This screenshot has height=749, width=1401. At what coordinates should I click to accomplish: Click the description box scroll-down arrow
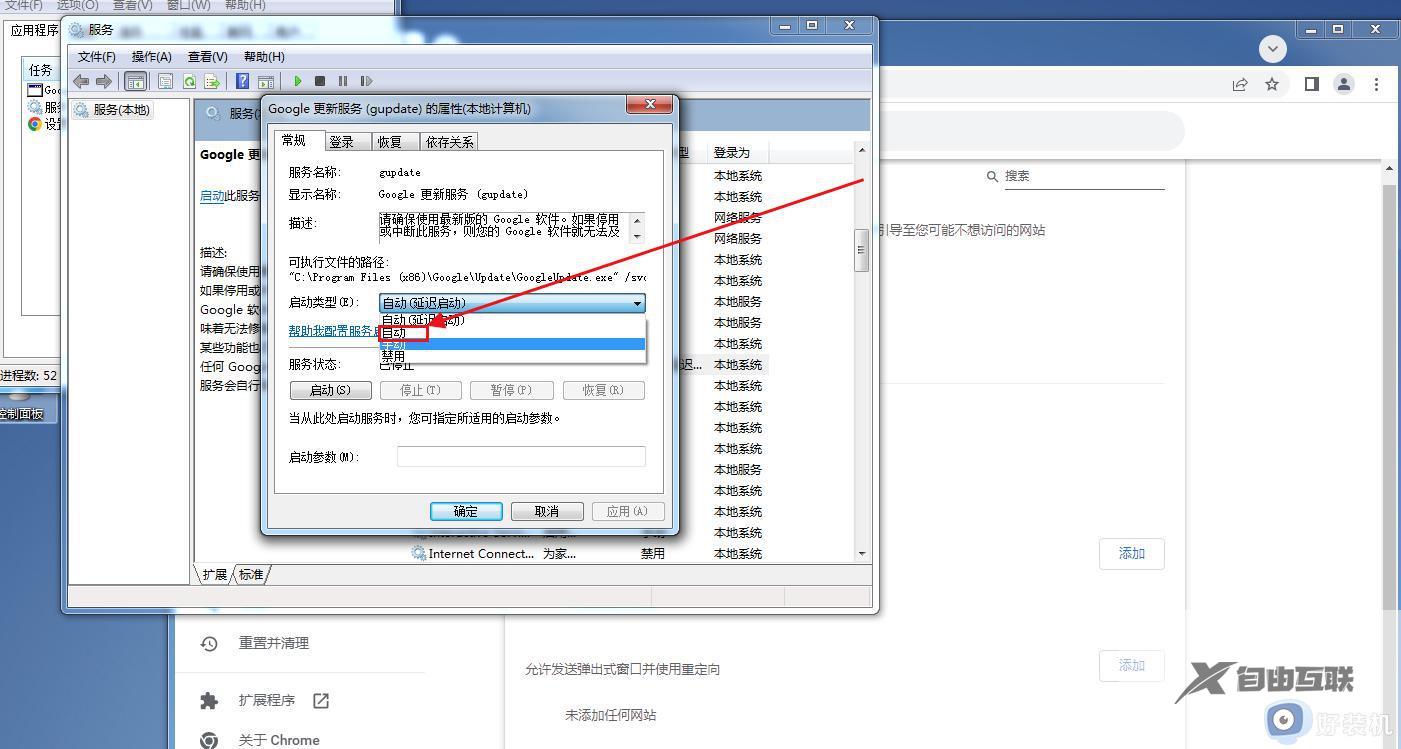pos(639,235)
